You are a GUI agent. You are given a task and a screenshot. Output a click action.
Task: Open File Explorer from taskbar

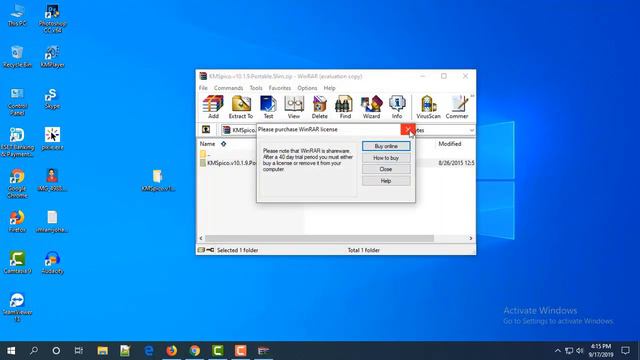tap(102, 351)
